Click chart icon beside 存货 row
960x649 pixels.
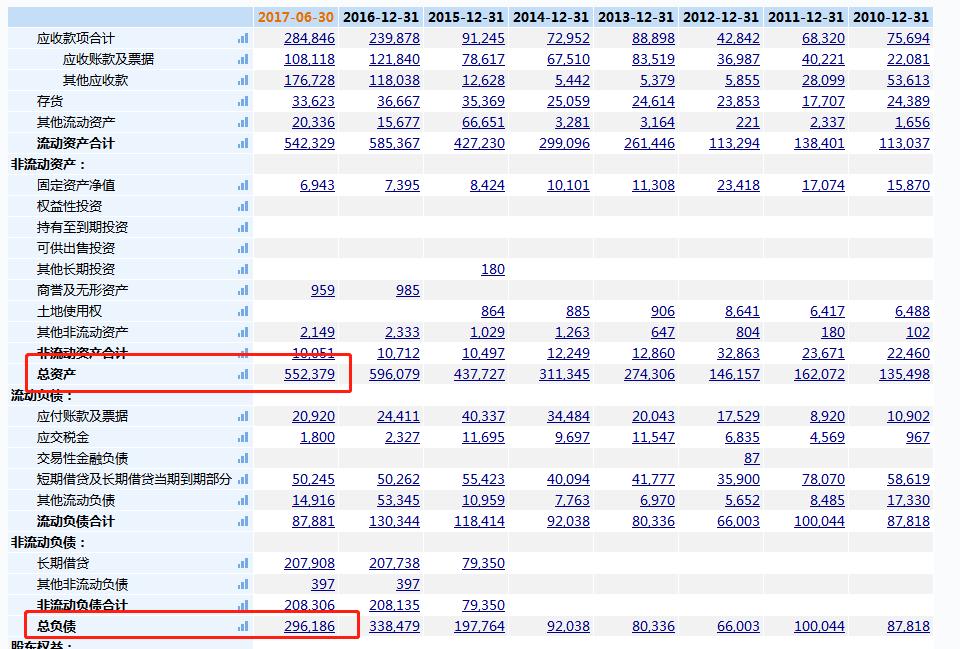point(243,101)
